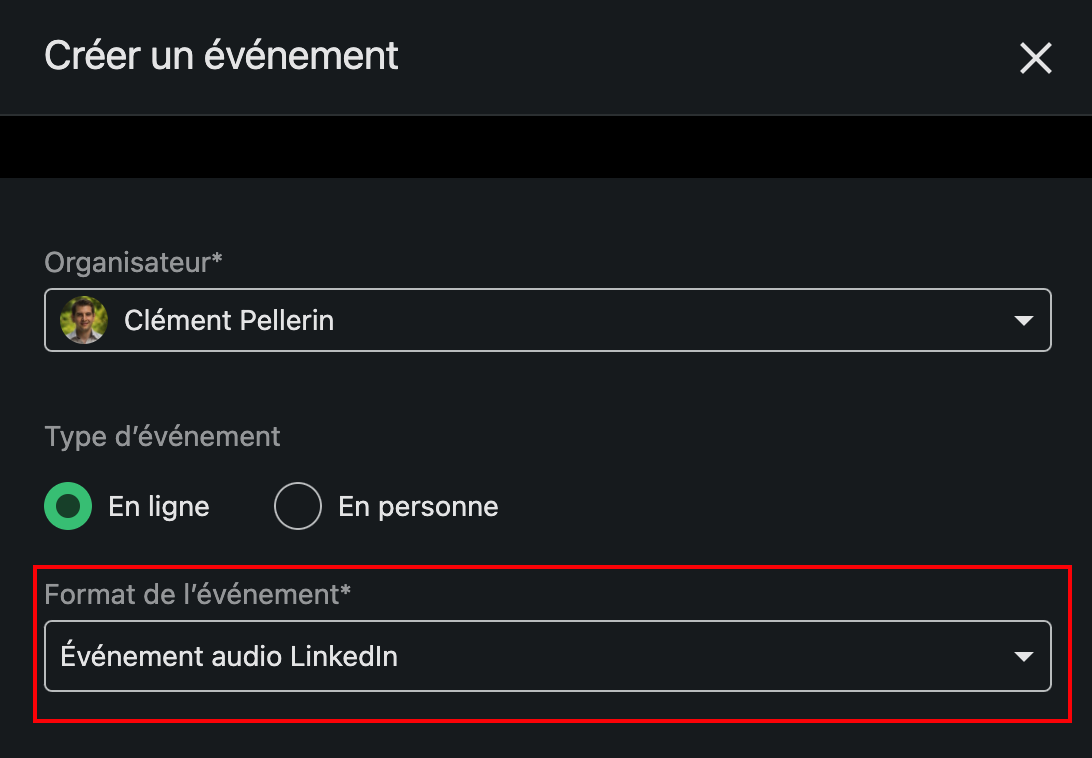Click the "En ligne" option label
This screenshot has height=758, width=1092.
(159, 506)
